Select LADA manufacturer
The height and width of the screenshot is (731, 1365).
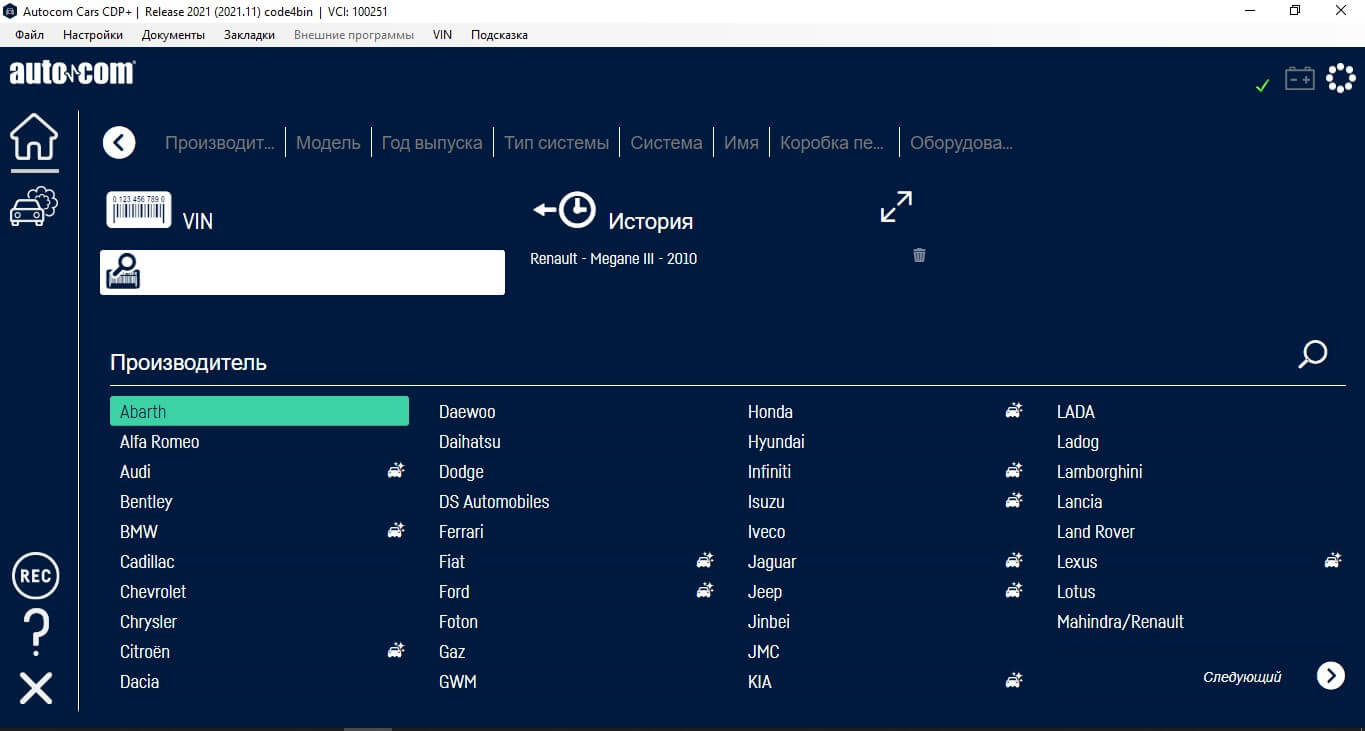pos(1075,411)
